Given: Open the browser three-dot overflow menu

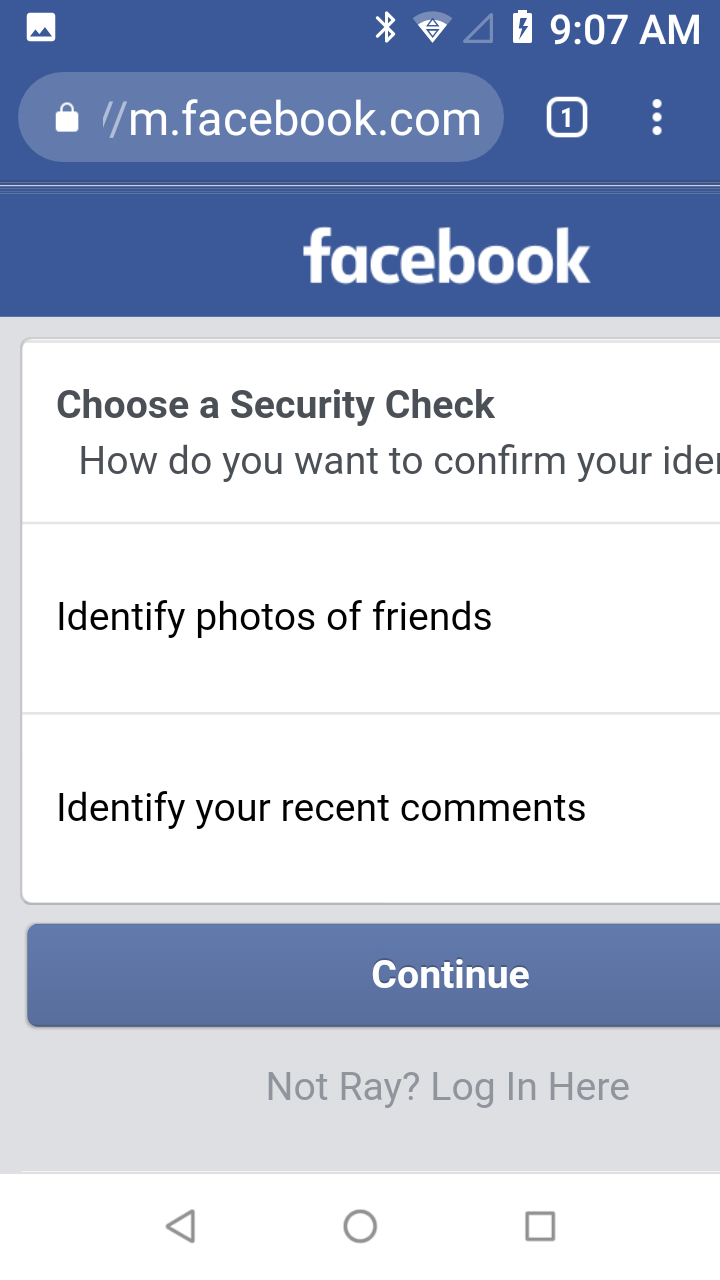Looking at the screenshot, I should 656,118.
